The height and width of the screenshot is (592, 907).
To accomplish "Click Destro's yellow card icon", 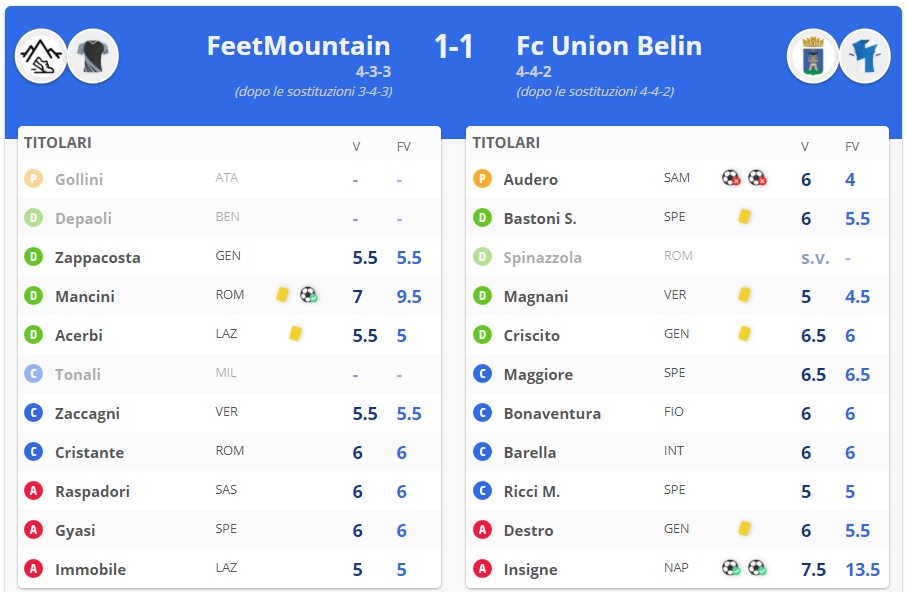I will point(744,528).
